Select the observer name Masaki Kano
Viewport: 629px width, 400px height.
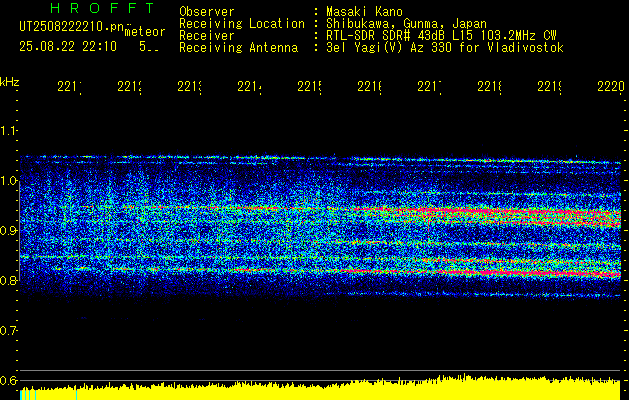tap(364, 12)
